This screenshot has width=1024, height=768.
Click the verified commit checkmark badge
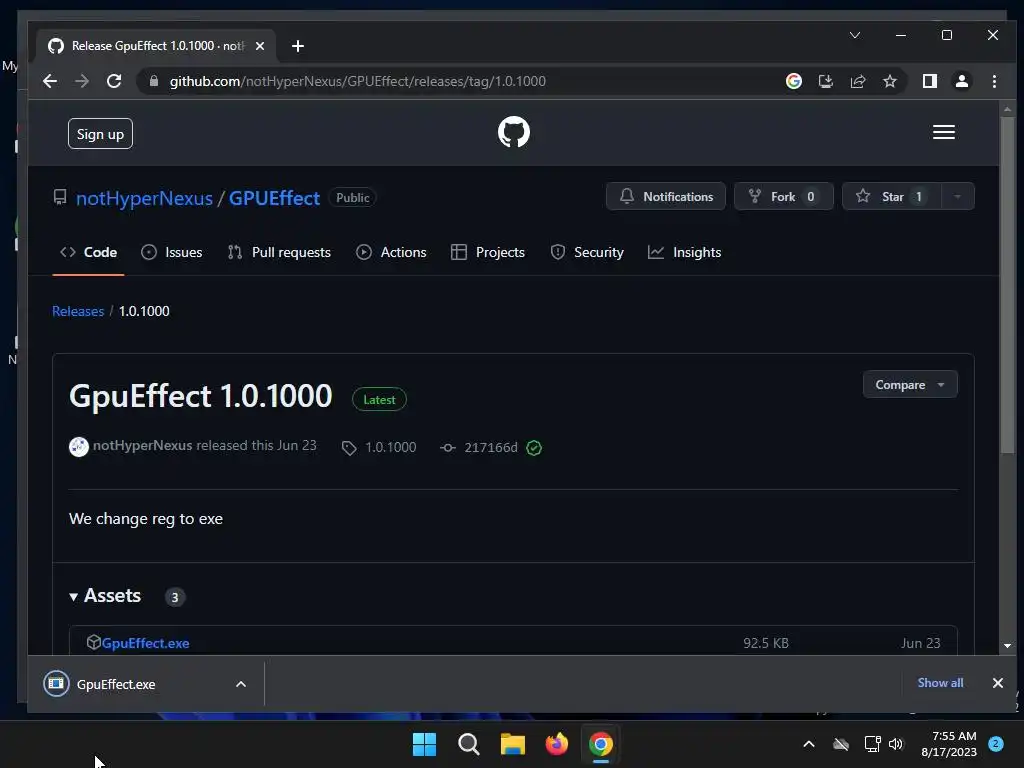tap(534, 447)
